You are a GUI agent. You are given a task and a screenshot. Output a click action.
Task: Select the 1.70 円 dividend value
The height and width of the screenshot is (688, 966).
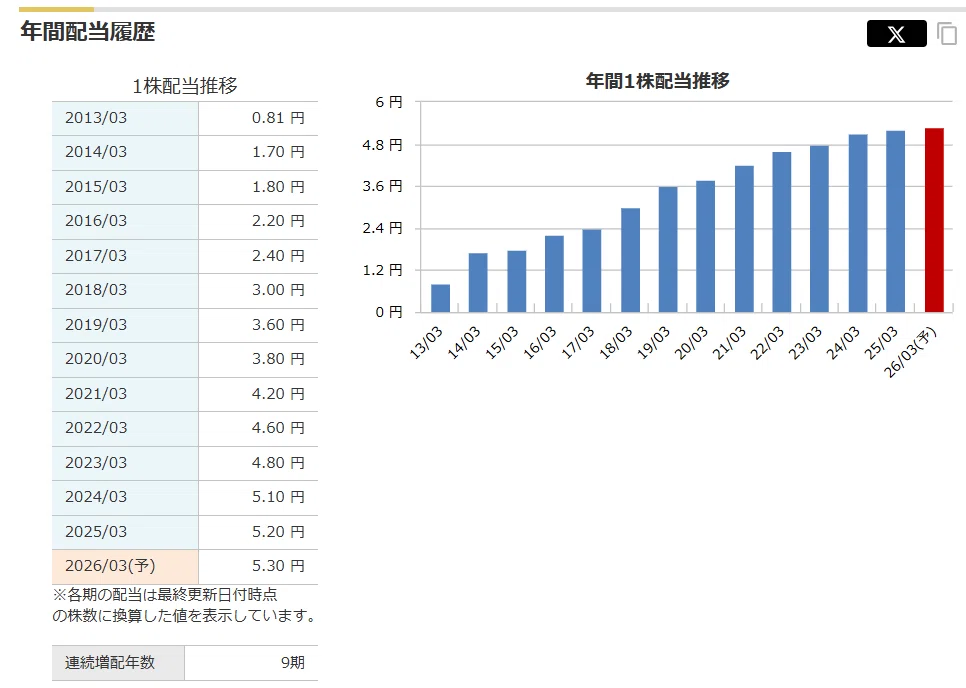[x=278, y=152]
